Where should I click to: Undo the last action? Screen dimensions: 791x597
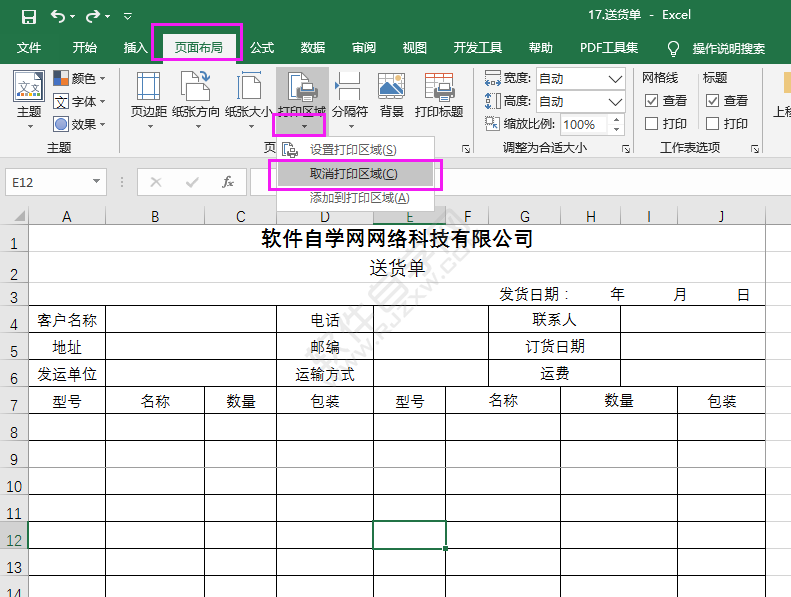point(58,17)
